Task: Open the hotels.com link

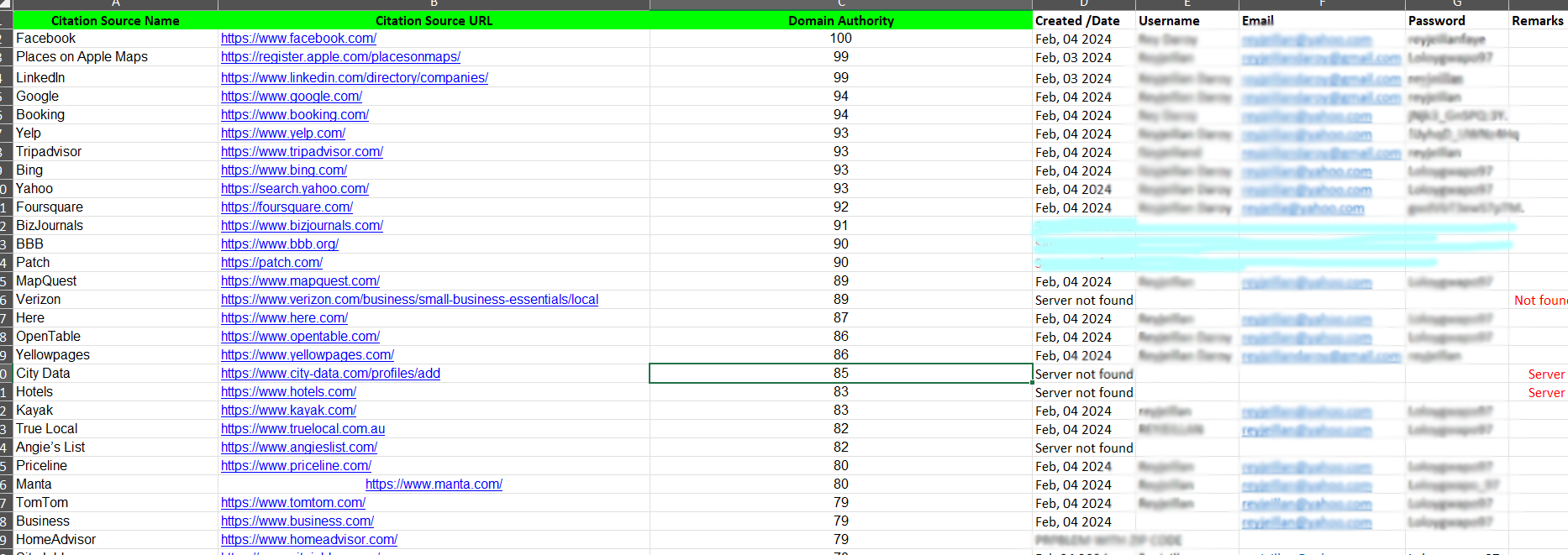Action: (x=288, y=392)
